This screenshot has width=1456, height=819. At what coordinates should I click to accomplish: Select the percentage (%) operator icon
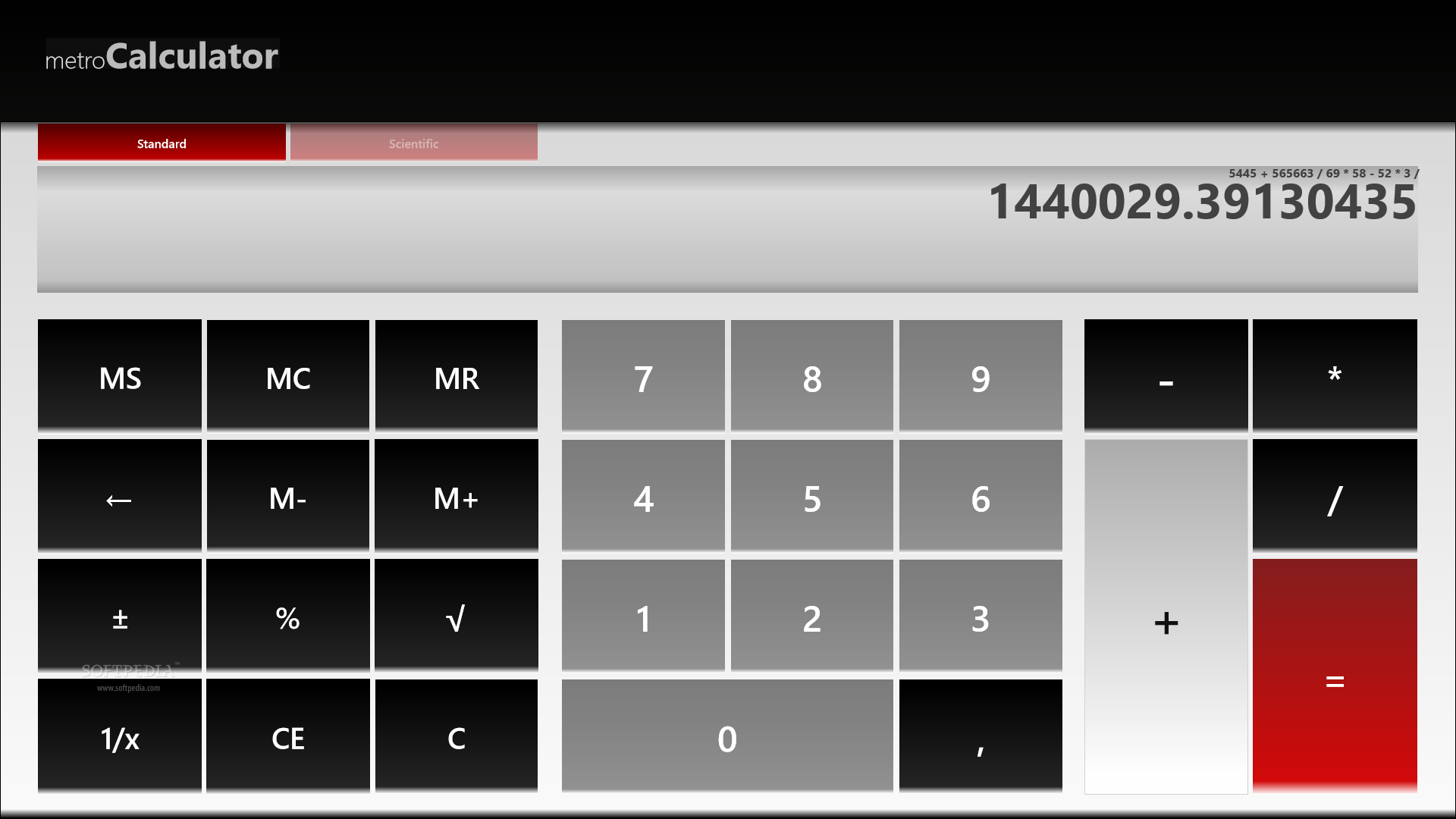tap(289, 617)
